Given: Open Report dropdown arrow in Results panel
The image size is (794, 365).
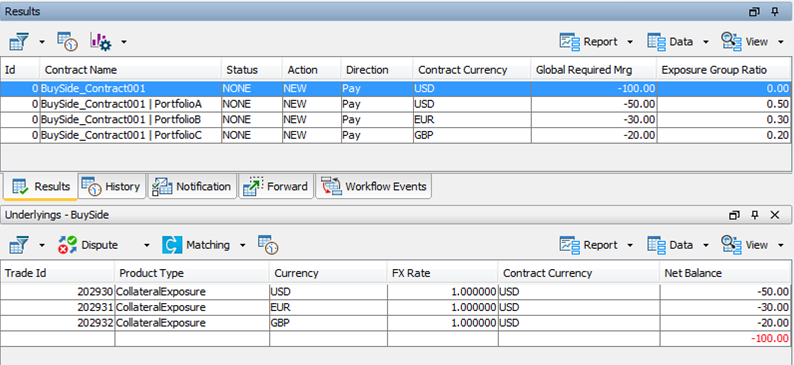Looking at the screenshot, I should pyautogui.click(x=630, y=42).
